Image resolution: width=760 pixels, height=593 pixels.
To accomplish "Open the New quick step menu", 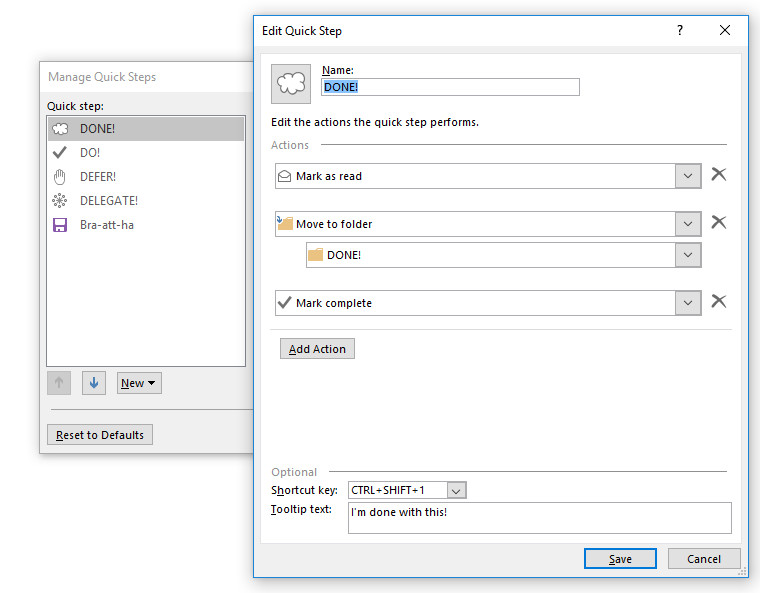I will point(139,383).
